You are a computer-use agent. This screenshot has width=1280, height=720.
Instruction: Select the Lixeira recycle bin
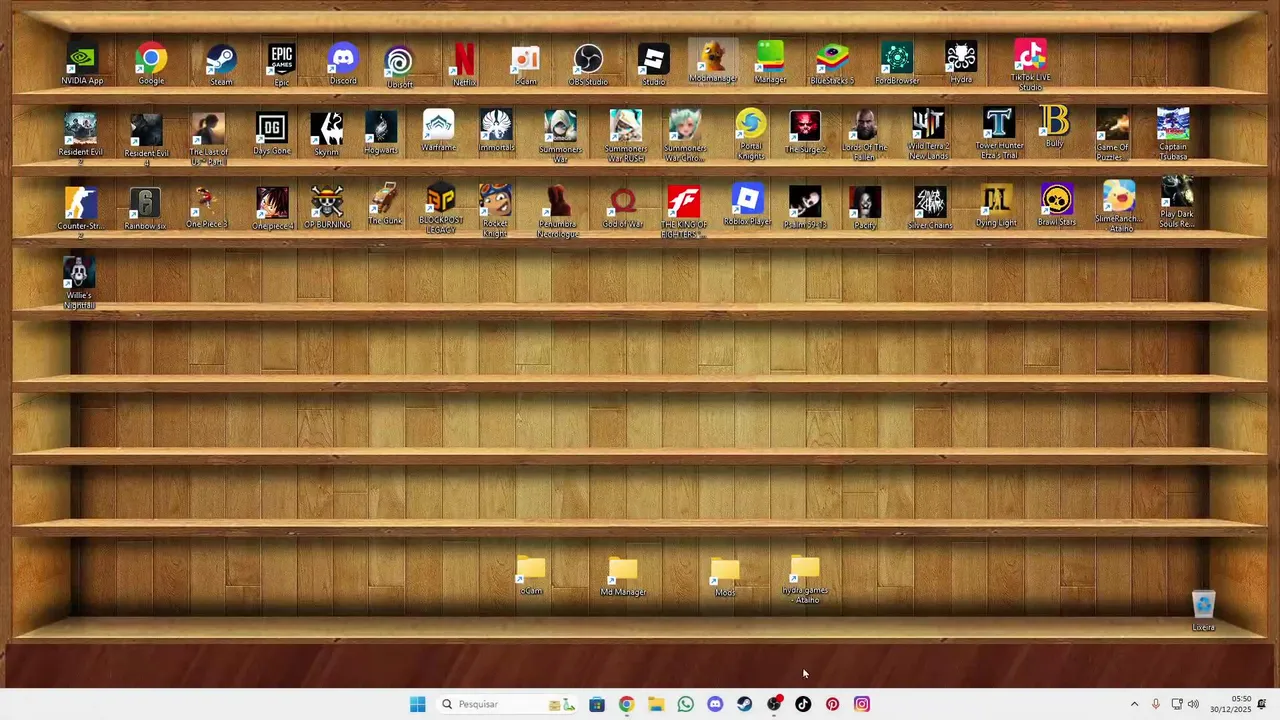tap(1204, 611)
